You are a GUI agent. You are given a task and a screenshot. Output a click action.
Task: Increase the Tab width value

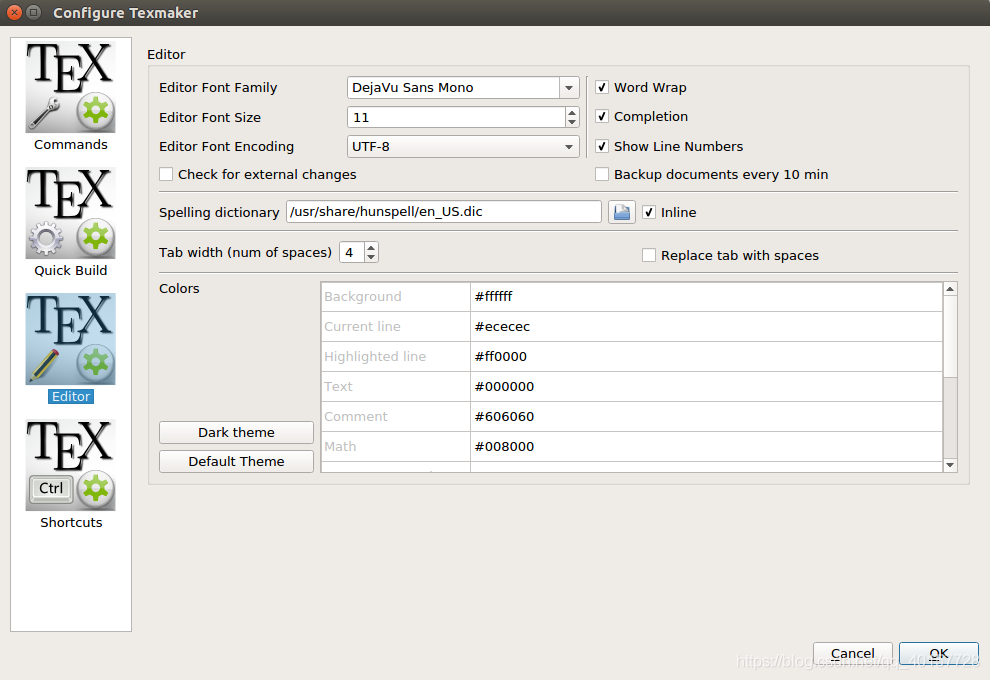pyautogui.click(x=371, y=248)
